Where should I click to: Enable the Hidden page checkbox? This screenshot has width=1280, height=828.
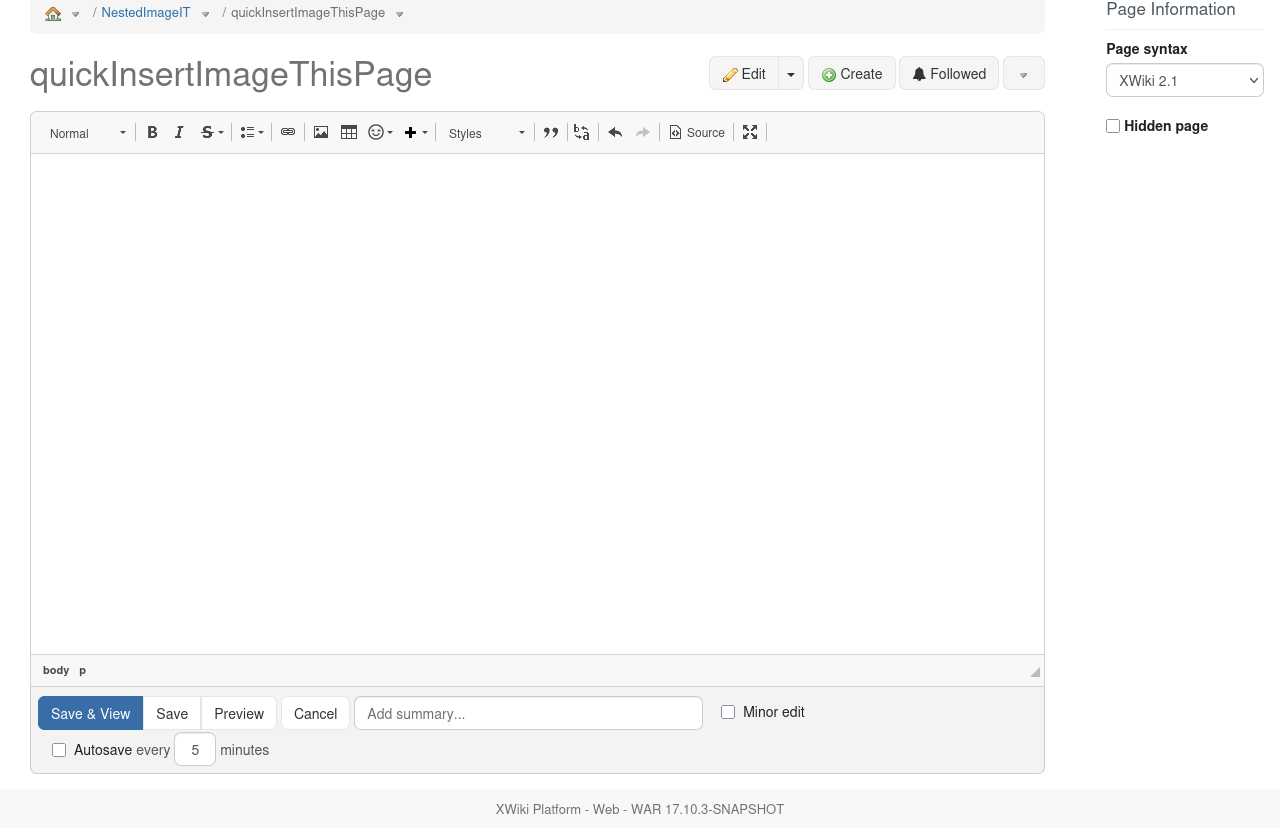(x=1113, y=126)
